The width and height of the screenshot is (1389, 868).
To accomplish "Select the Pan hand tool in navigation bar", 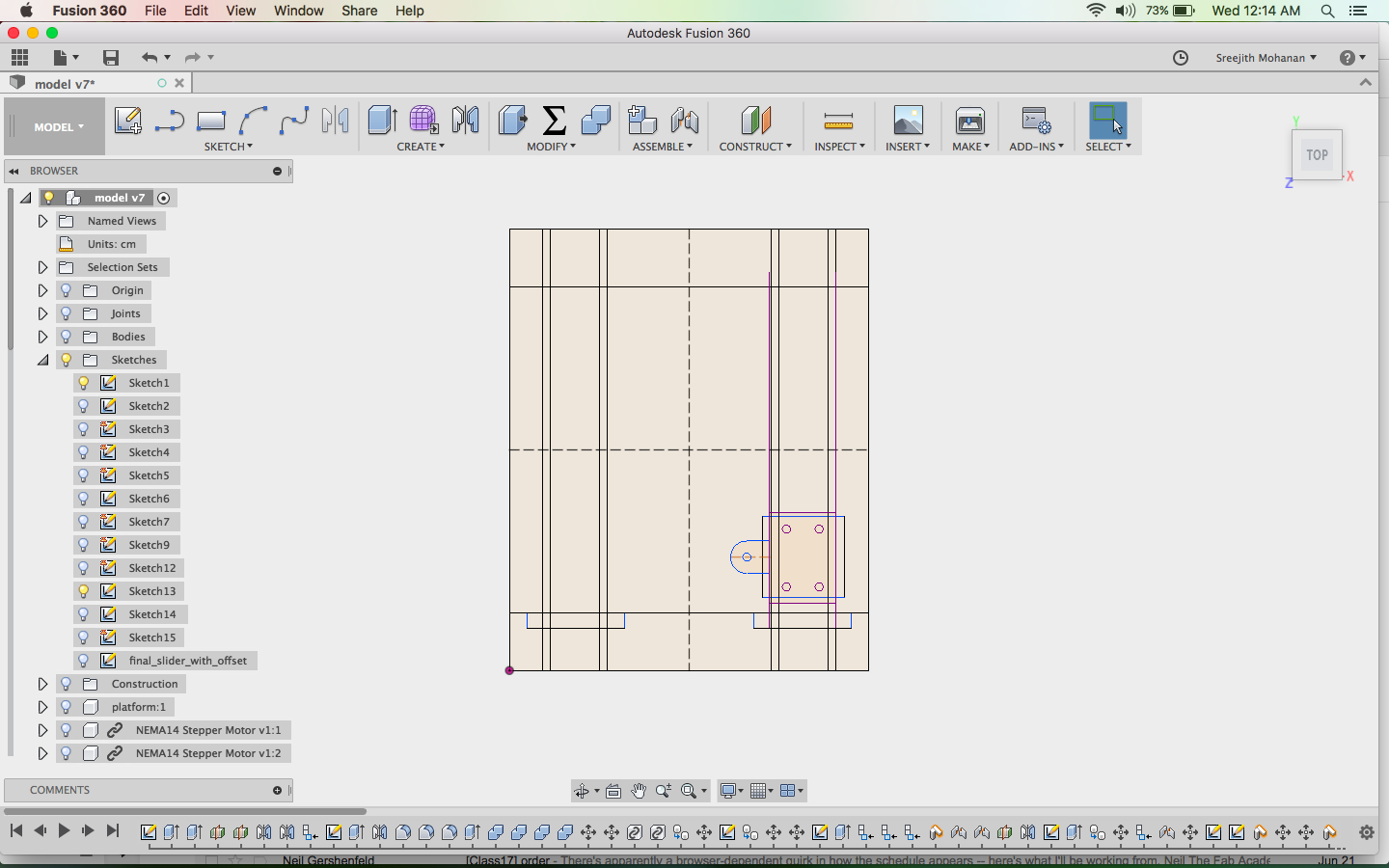I will [639, 791].
